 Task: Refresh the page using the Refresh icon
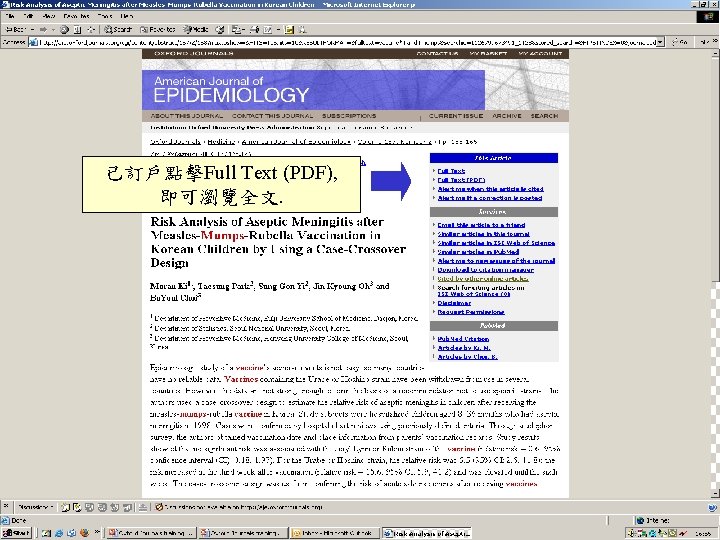(x=78, y=29)
